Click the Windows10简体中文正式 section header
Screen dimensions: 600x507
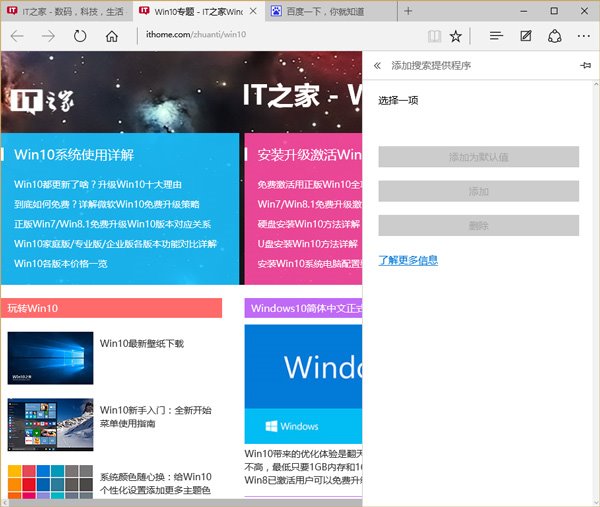click(x=303, y=308)
